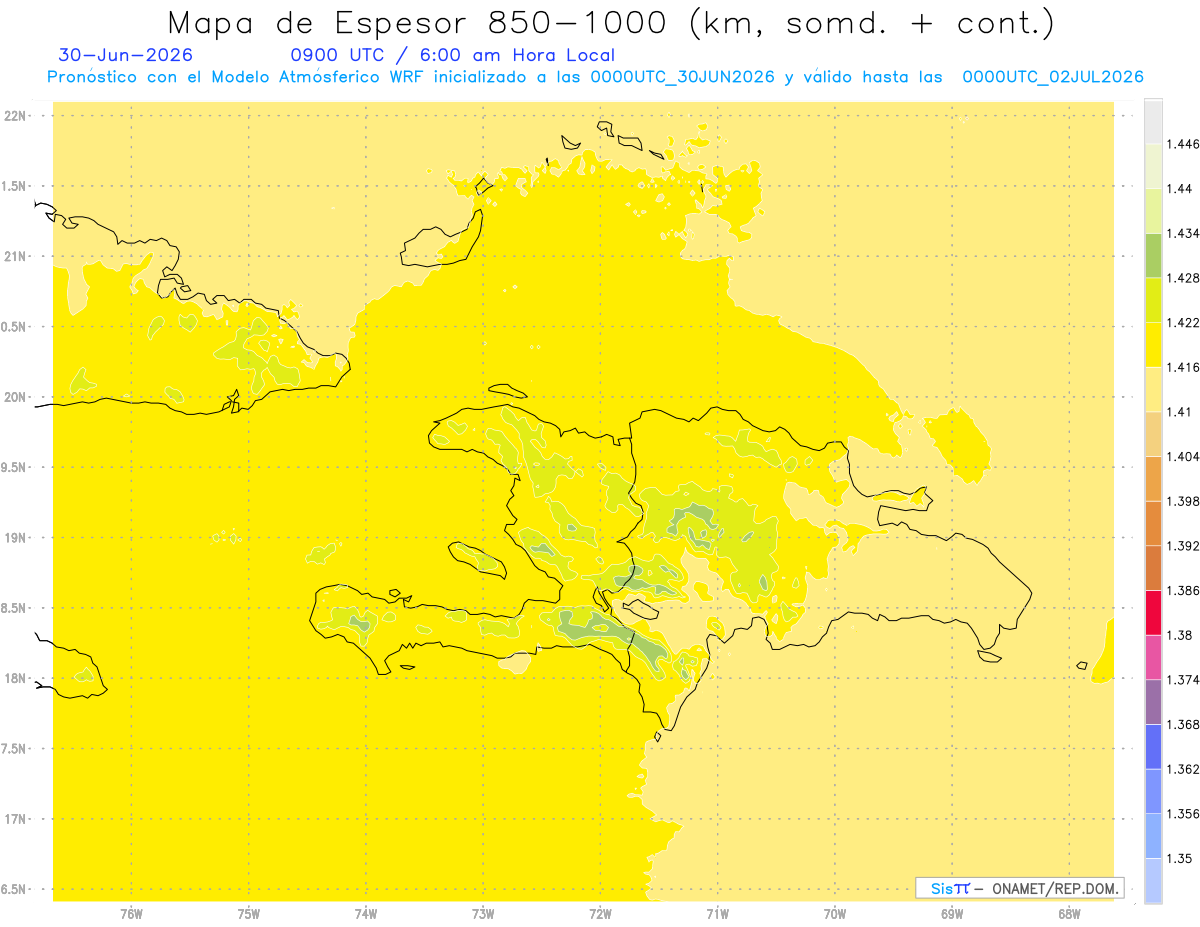
Task: Click the longitude label '71W'
Action: pos(717,913)
